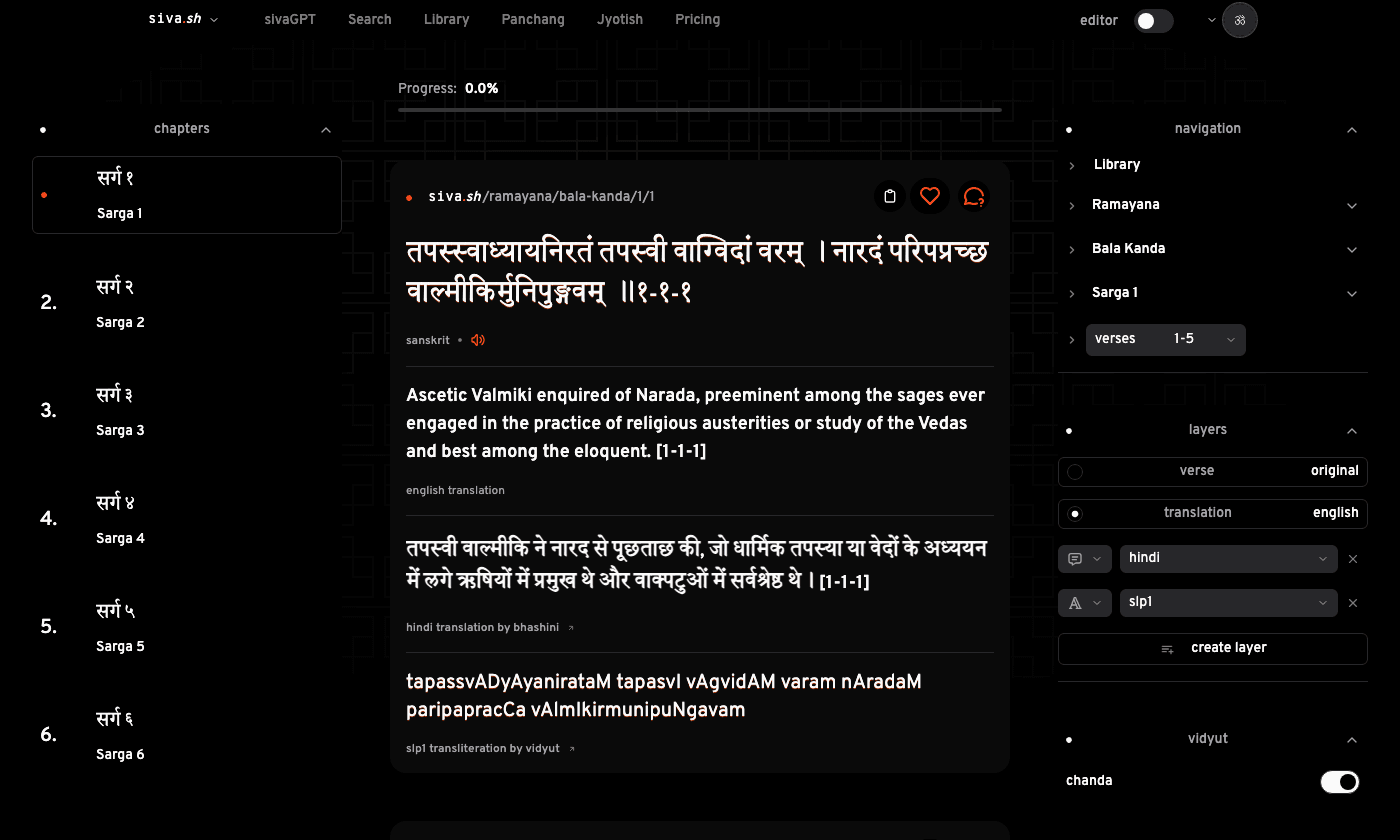Ask a question via the chat bubble icon
This screenshot has width=1400, height=840.
pyautogui.click(x=974, y=196)
